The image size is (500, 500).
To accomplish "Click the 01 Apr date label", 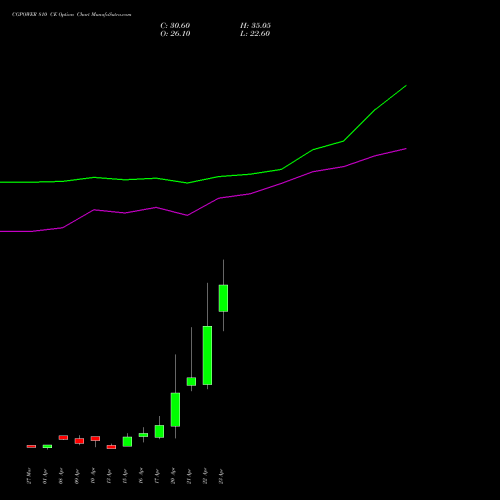I will (x=45, y=476).
